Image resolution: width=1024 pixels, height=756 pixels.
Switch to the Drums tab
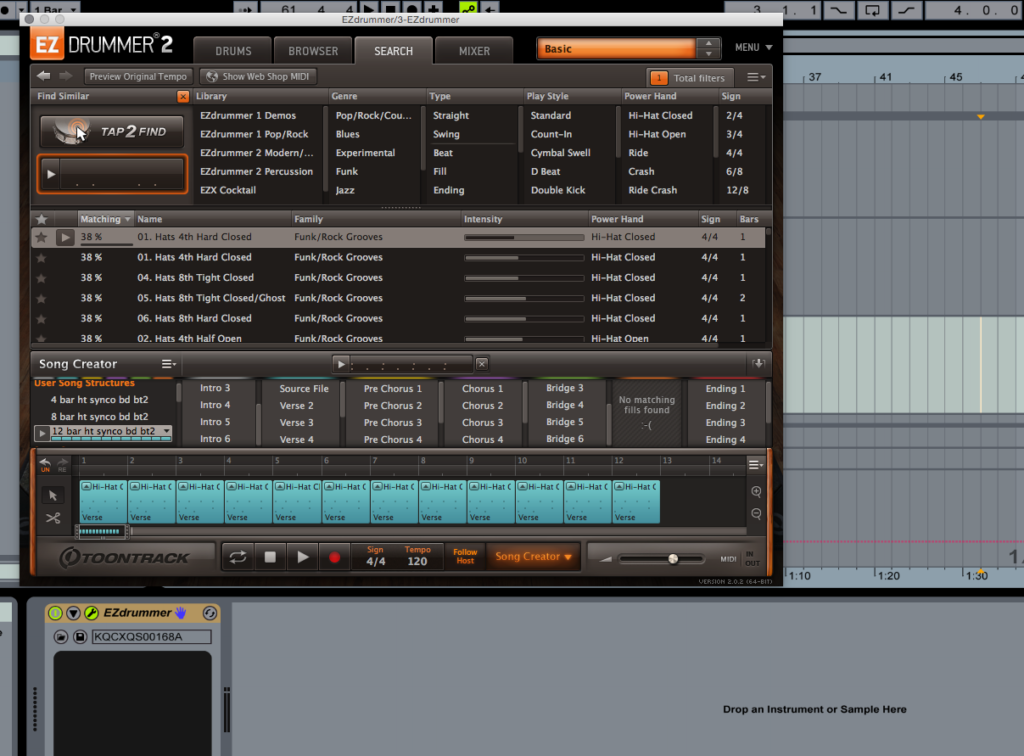click(x=233, y=51)
